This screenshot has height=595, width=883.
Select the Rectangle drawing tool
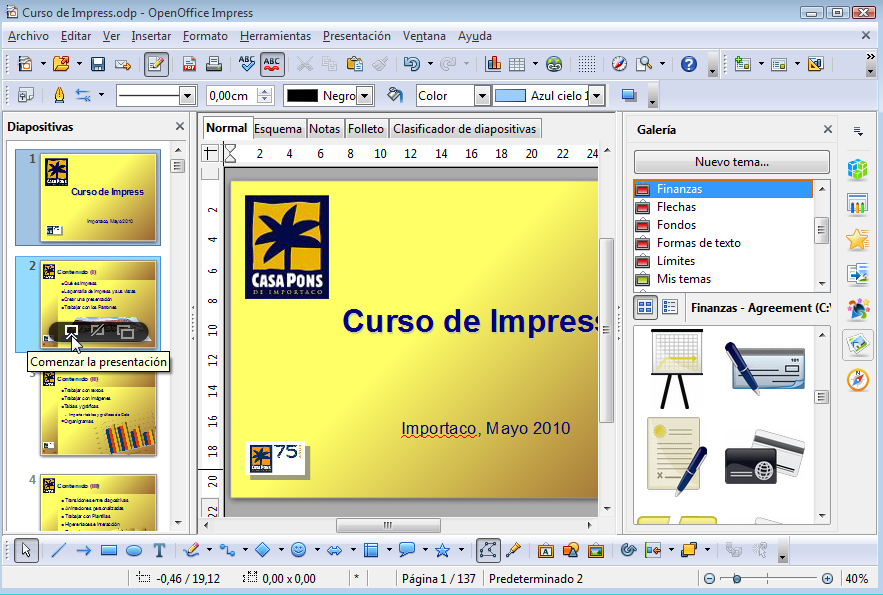pos(109,549)
